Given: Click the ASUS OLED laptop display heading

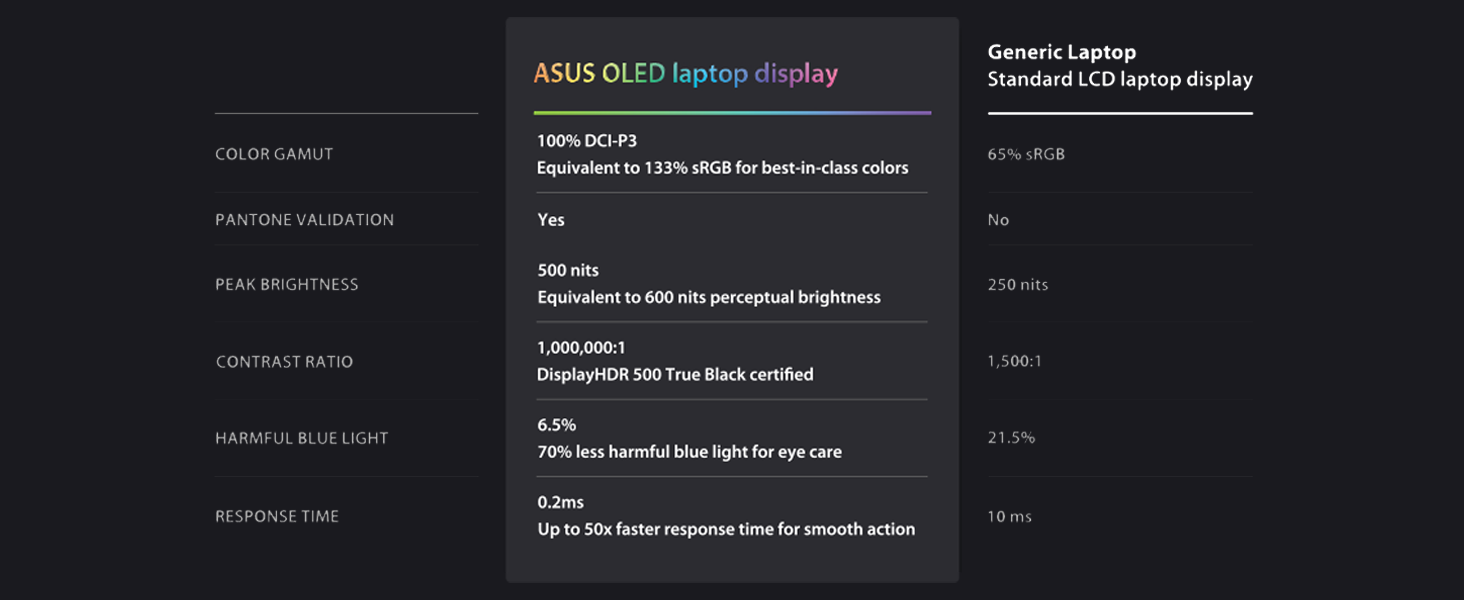Looking at the screenshot, I should (x=685, y=74).
